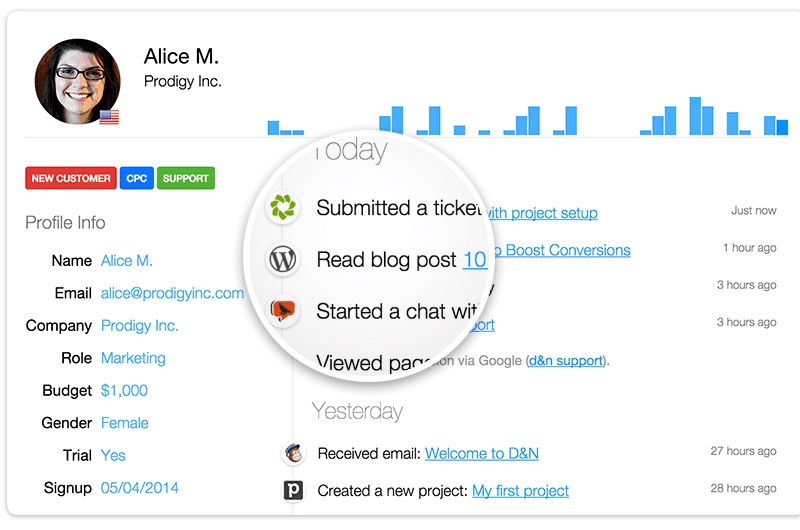Click the WordPress blog post icon
Viewport: 800px width, 530px height.
click(x=284, y=260)
